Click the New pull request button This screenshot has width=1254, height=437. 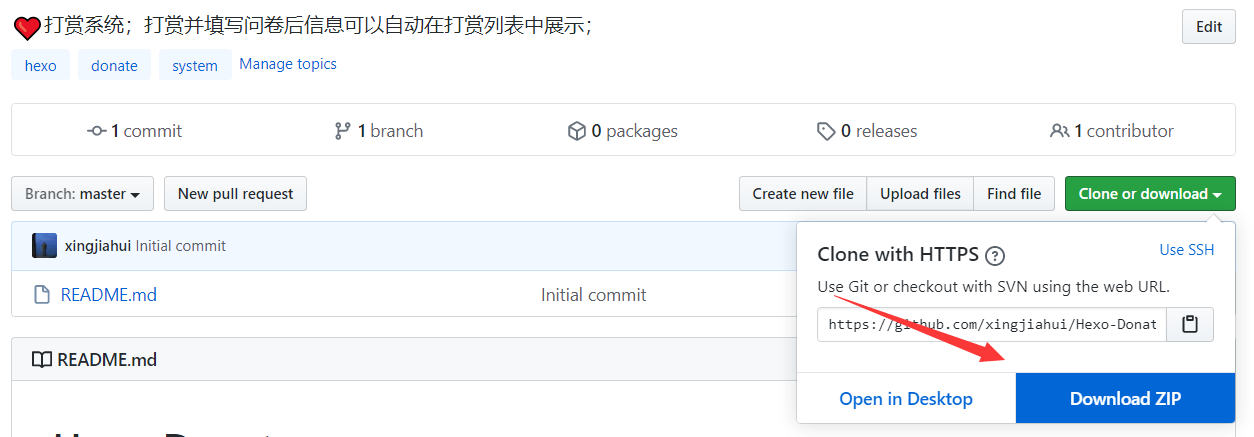(x=235, y=194)
